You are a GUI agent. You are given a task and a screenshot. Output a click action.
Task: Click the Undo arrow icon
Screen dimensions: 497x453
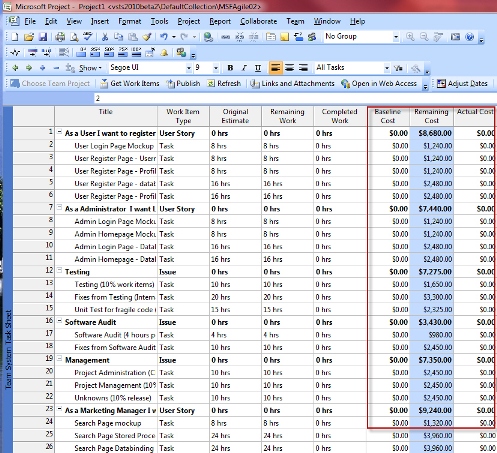tap(163, 37)
